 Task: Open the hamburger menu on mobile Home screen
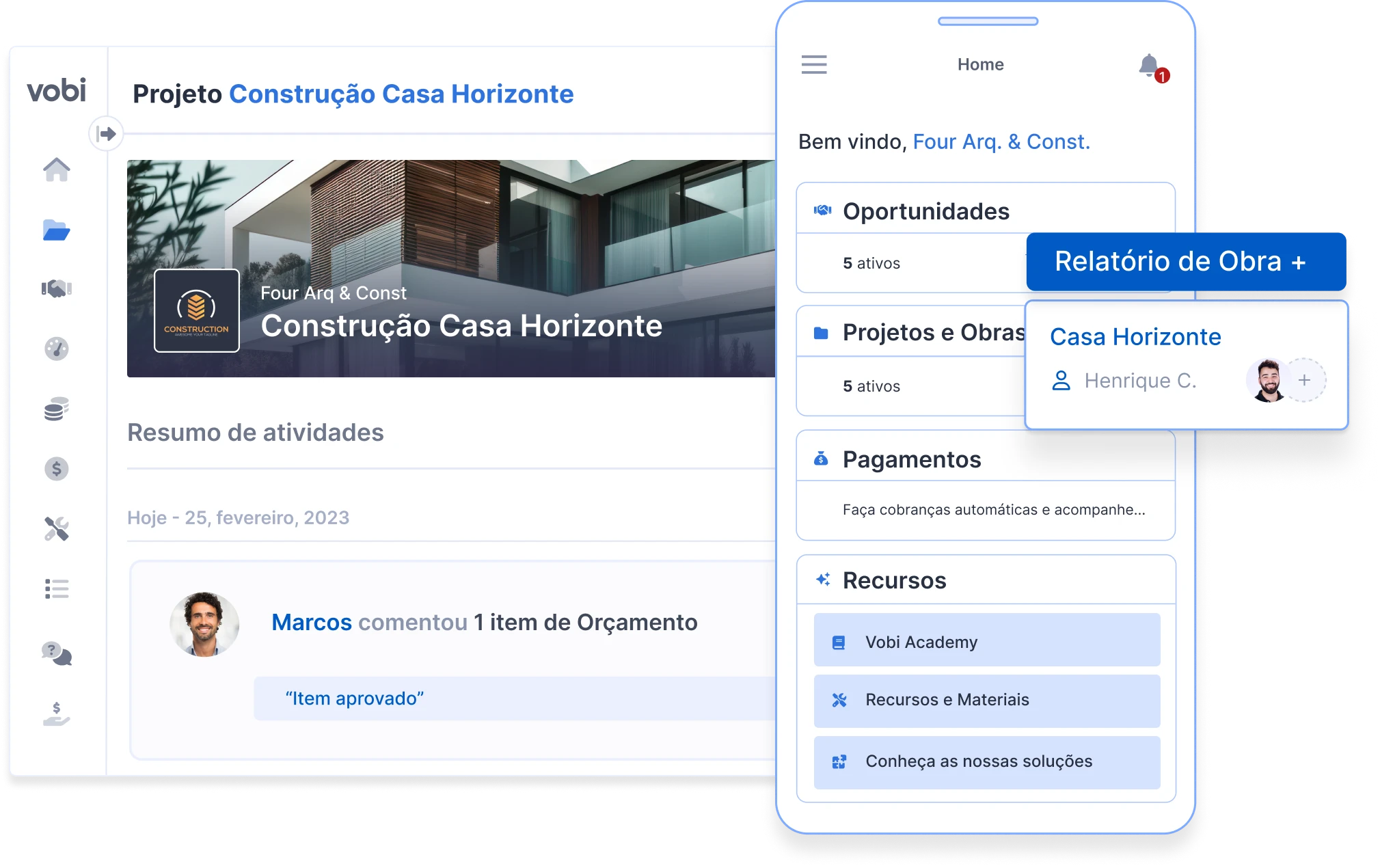click(x=814, y=64)
